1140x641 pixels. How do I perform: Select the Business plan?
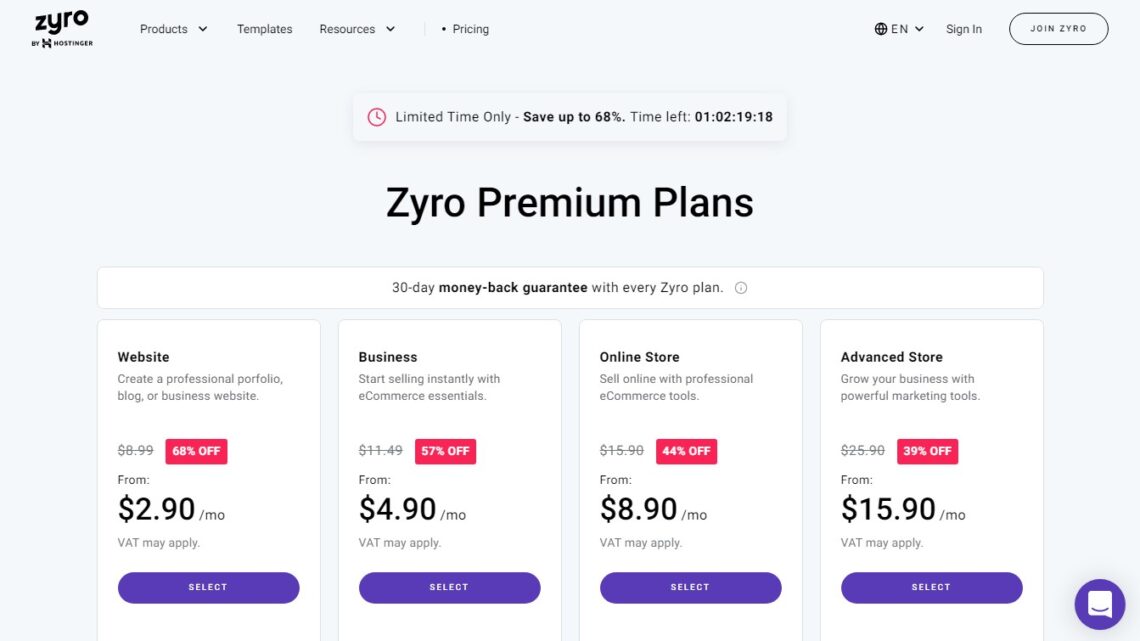[x=449, y=588]
